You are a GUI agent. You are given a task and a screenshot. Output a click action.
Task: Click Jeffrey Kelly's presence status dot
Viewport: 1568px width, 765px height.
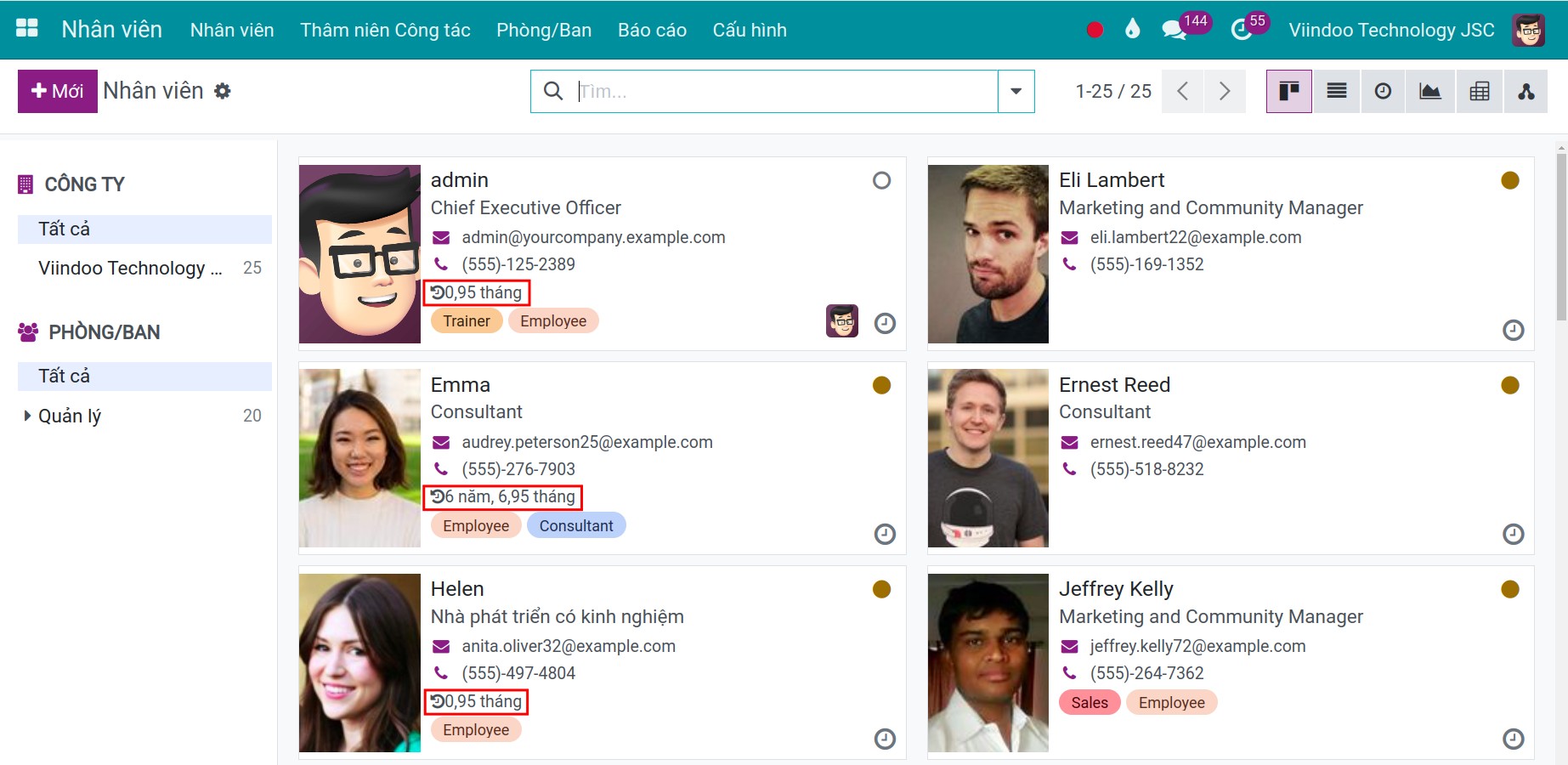click(1510, 589)
